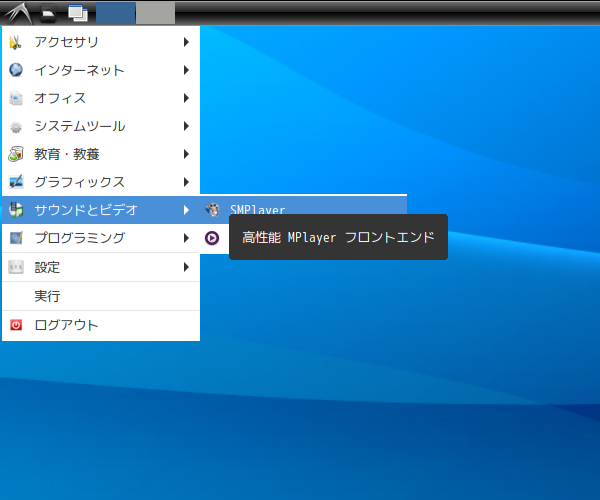Open the 設定 submenu
Image resolution: width=600 pixels, height=500 pixels.
pos(101,267)
